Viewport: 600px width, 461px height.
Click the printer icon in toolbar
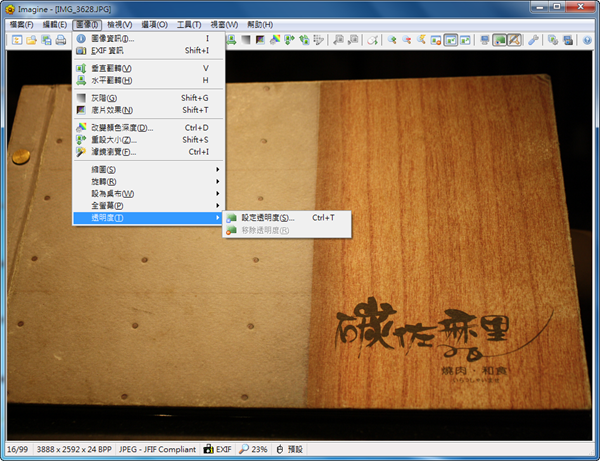tap(61, 40)
